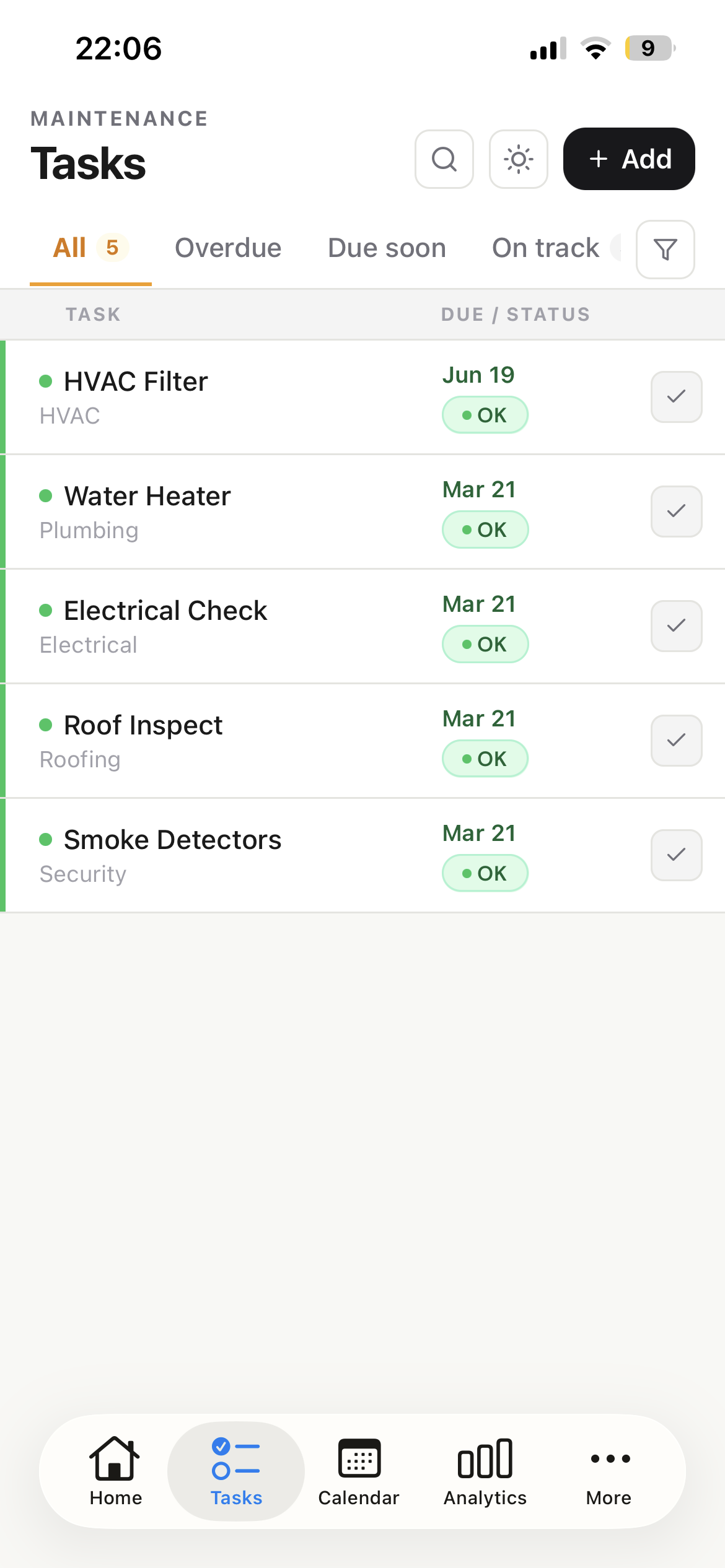This screenshot has height=1568, width=725.
Task: Tick the Electrical Check checkmark box
Action: tap(676, 626)
